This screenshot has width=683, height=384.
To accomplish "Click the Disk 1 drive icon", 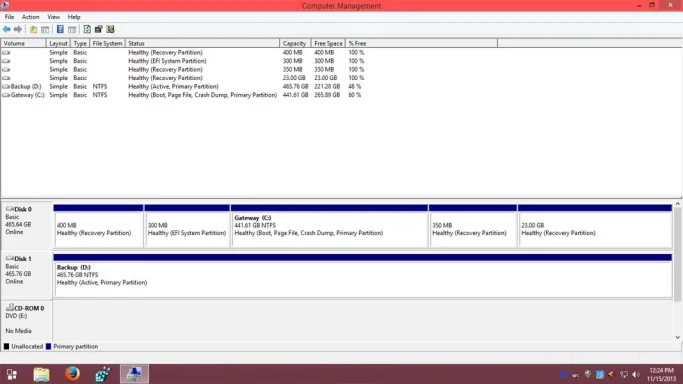I will click(10, 258).
